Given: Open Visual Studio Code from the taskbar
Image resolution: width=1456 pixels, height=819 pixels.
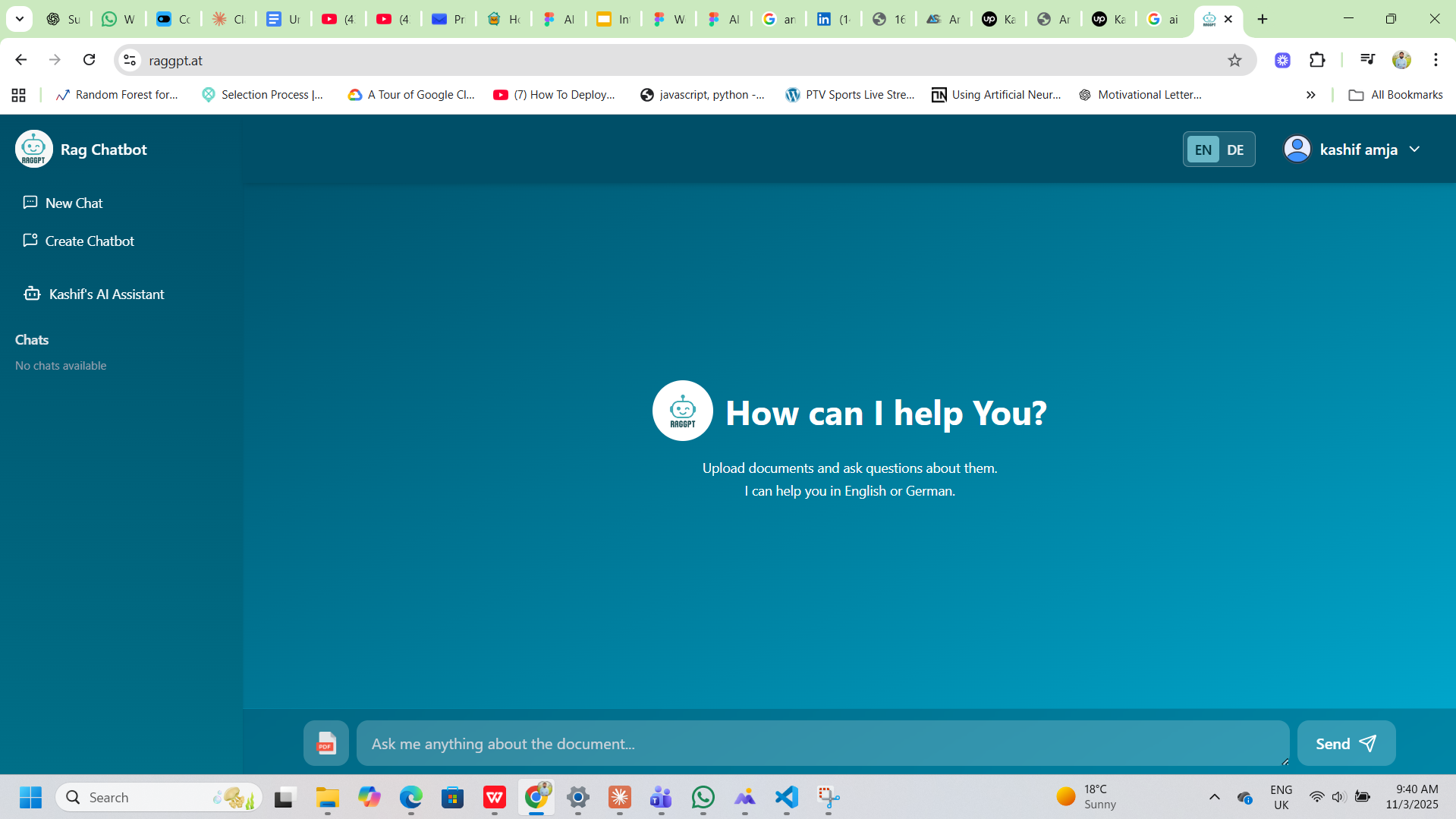Looking at the screenshot, I should (787, 797).
